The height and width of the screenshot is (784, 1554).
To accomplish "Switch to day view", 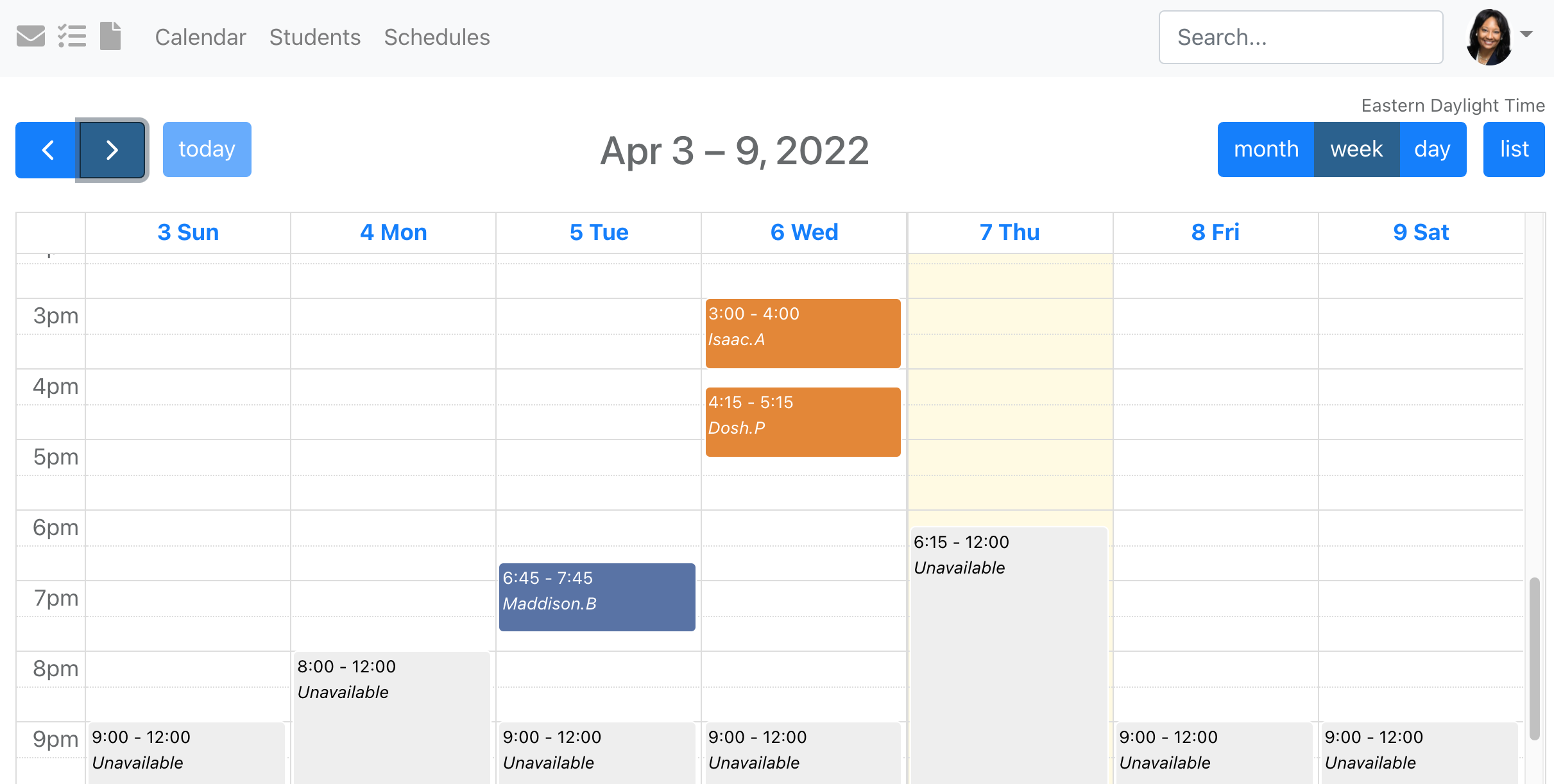I will tap(1432, 149).
